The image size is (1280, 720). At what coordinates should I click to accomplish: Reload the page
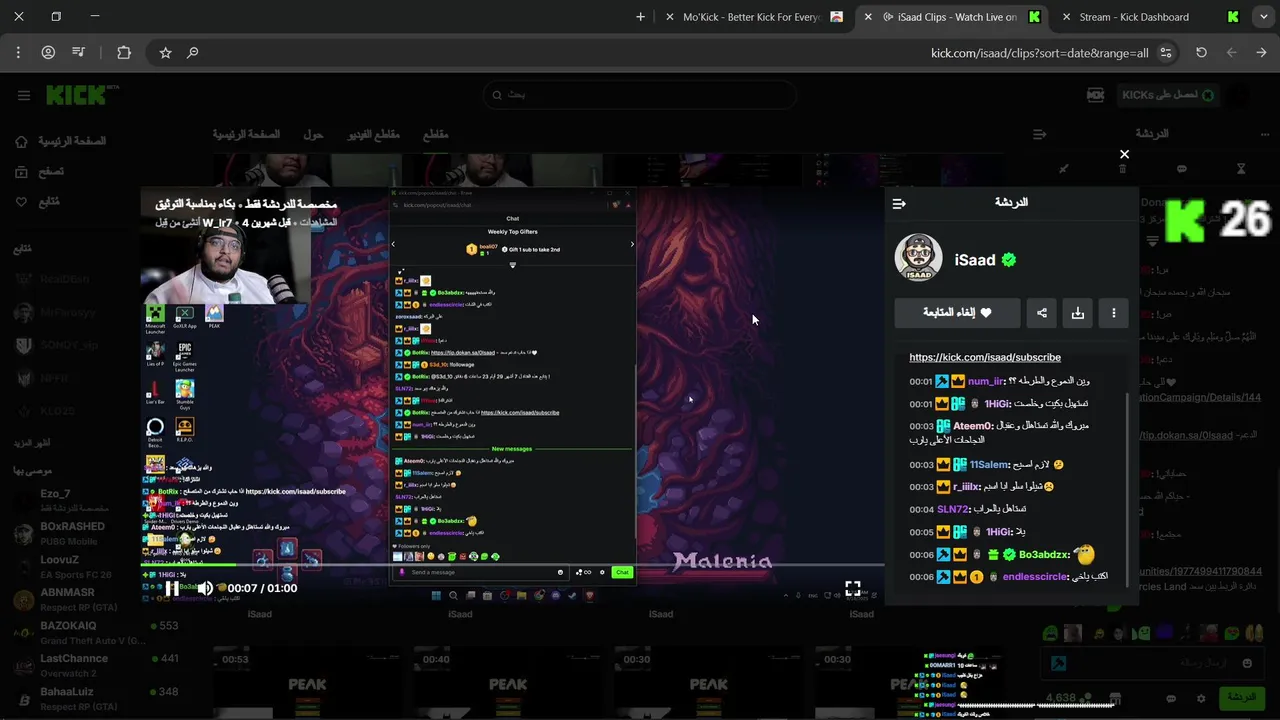(x=1202, y=53)
